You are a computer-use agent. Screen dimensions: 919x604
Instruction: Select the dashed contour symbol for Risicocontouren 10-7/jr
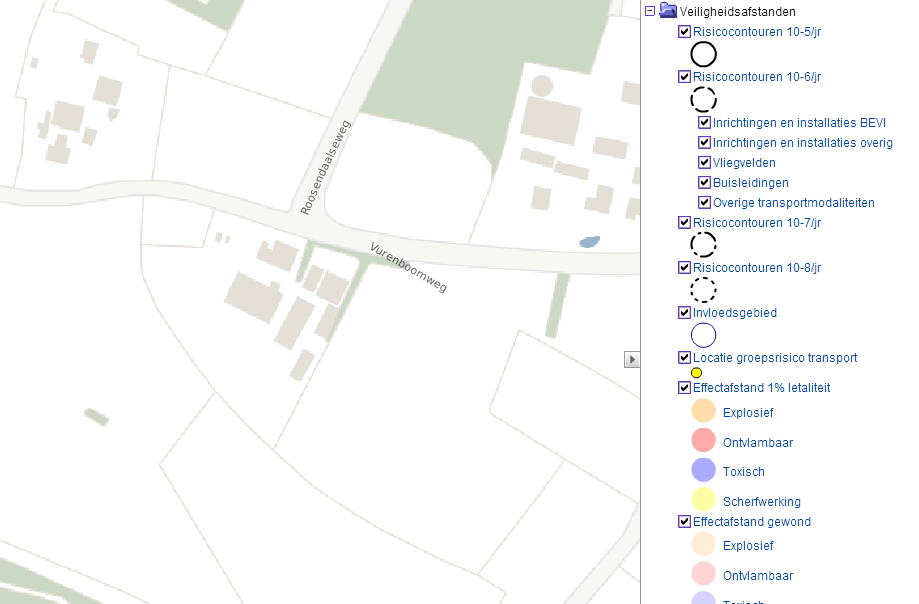(x=703, y=244)
